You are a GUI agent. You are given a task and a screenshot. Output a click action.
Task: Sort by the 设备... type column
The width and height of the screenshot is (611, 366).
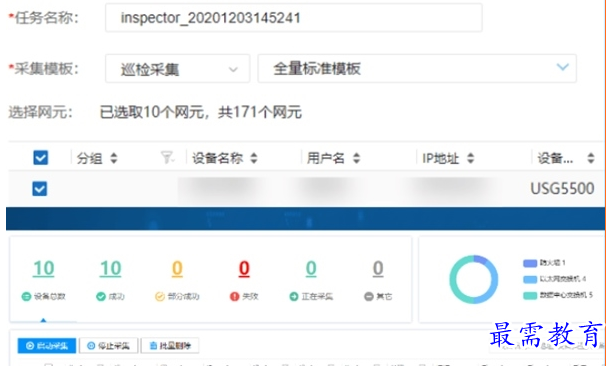[591, 158]
